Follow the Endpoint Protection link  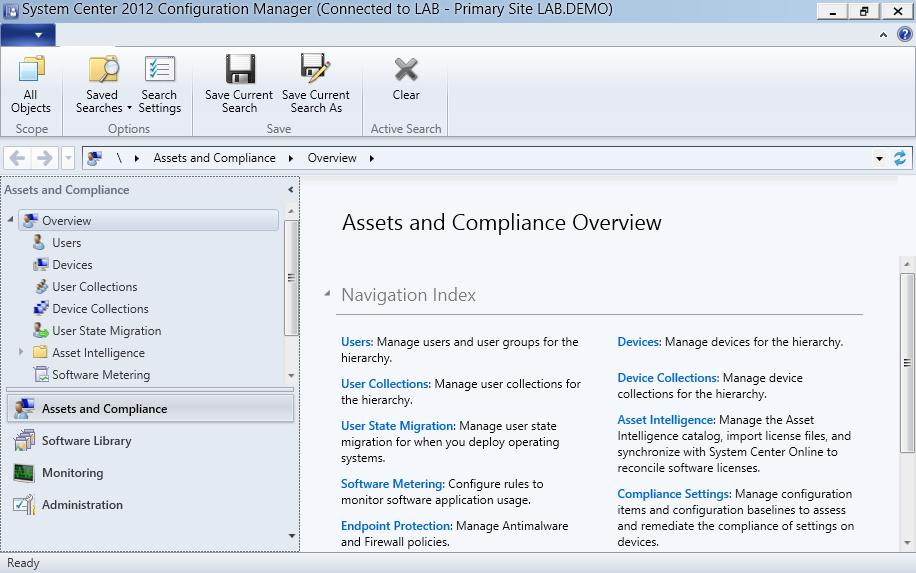(396, 526)
